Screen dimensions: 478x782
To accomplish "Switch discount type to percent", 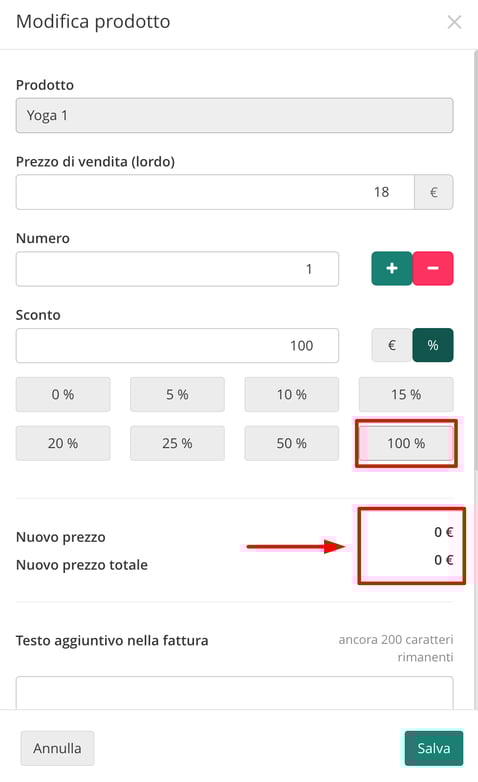I will click(x=433, y=345).
